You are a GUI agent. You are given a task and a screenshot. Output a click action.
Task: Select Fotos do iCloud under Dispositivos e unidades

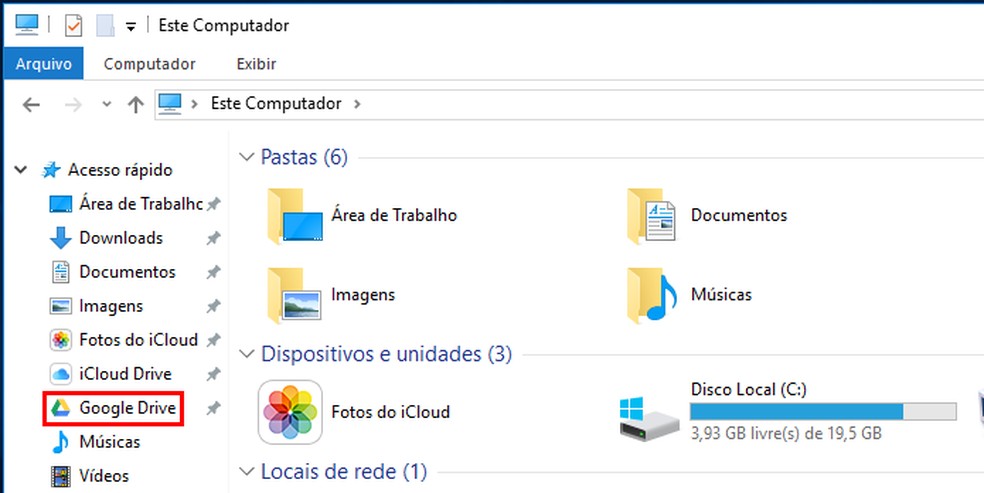(x=355, y=412)
